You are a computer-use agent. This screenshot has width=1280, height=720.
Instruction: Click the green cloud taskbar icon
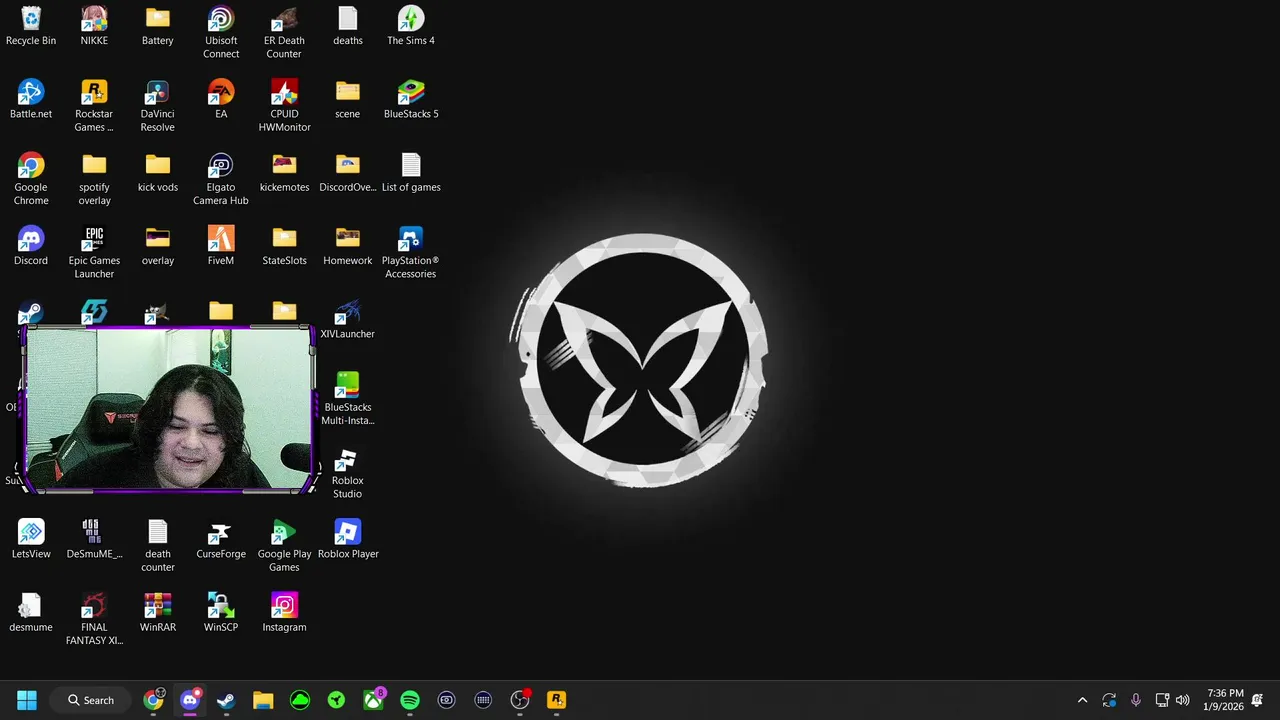[x=300, y=700]
